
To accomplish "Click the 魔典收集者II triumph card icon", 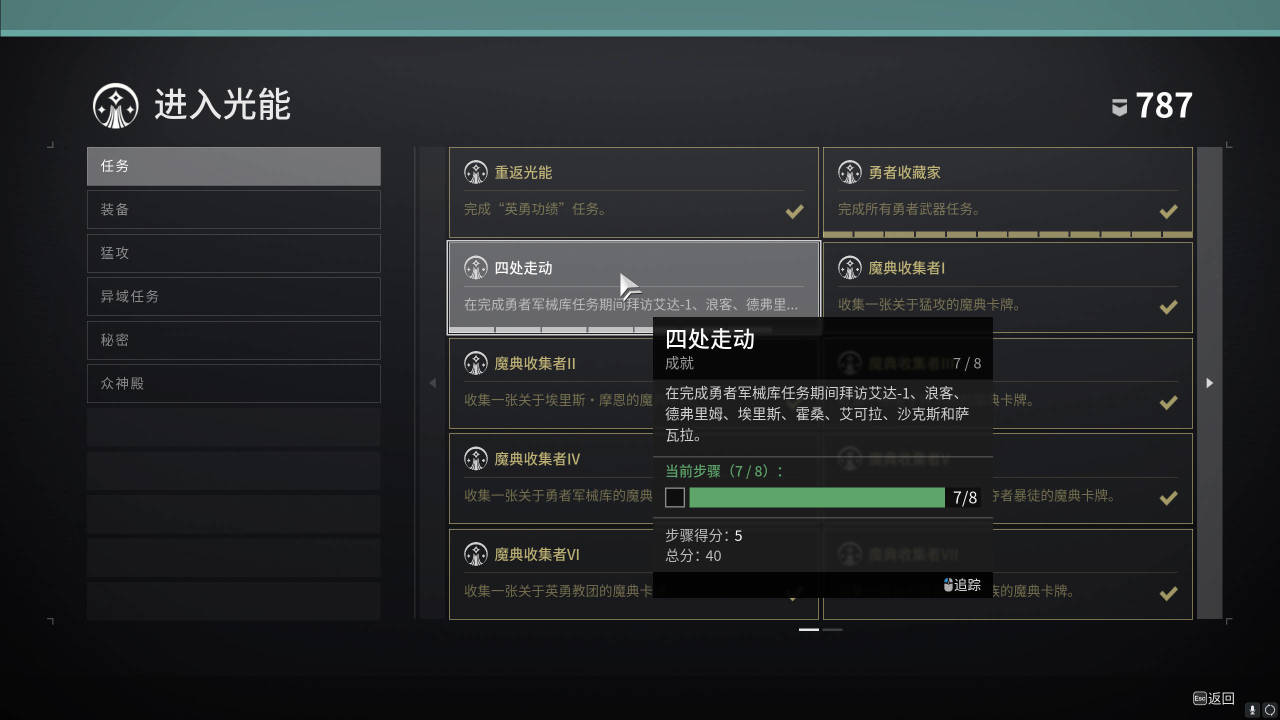I will point(476,363).
